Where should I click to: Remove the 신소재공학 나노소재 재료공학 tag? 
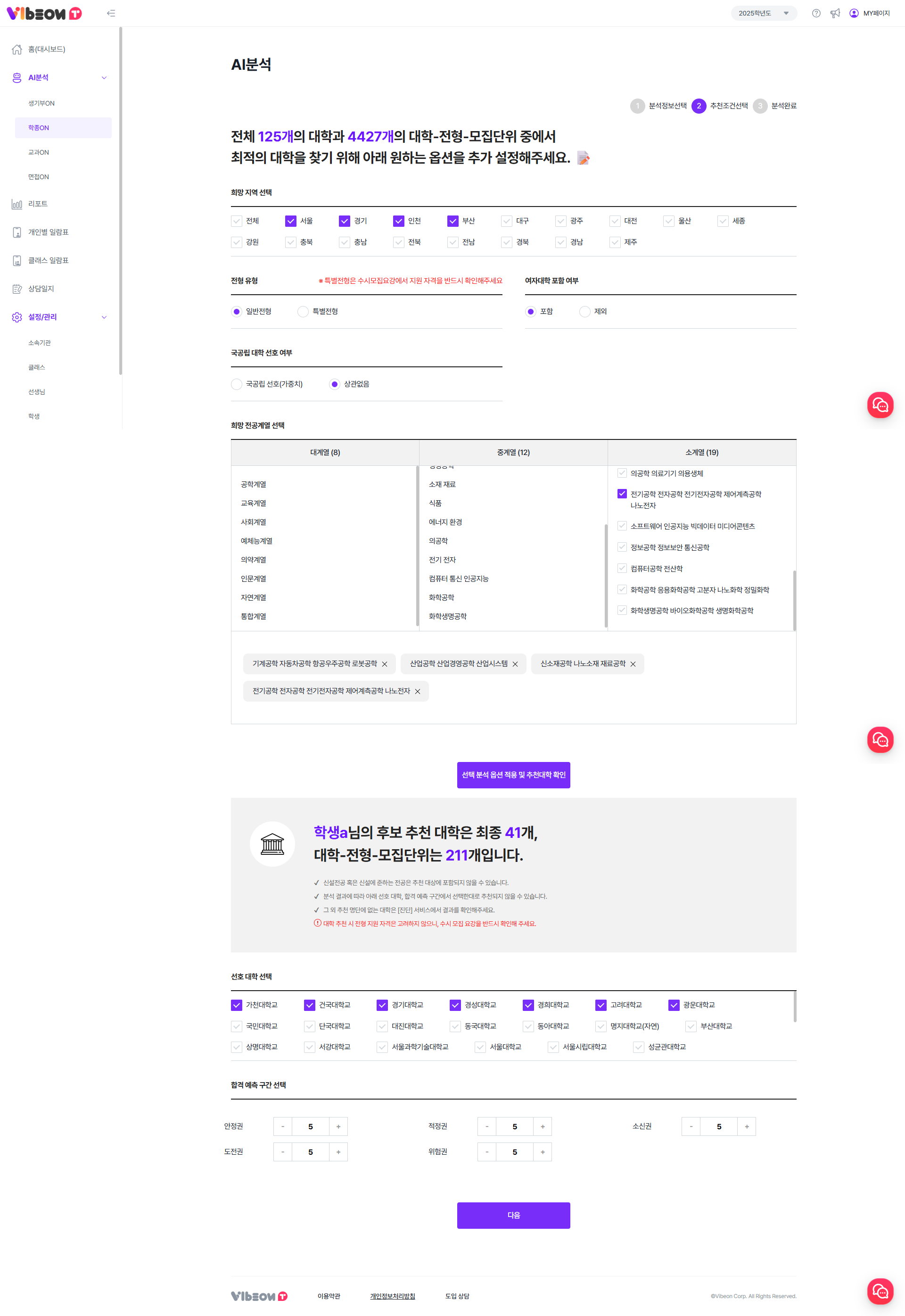click(x=633, y=664)
